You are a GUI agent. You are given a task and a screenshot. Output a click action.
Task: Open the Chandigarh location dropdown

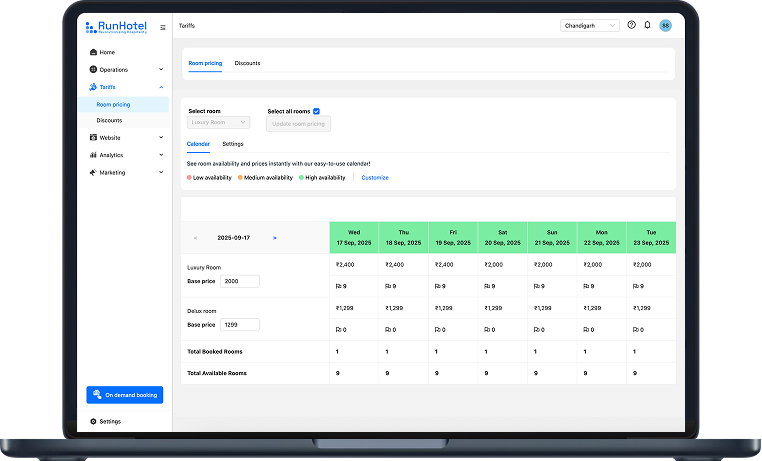pos(590,26)
